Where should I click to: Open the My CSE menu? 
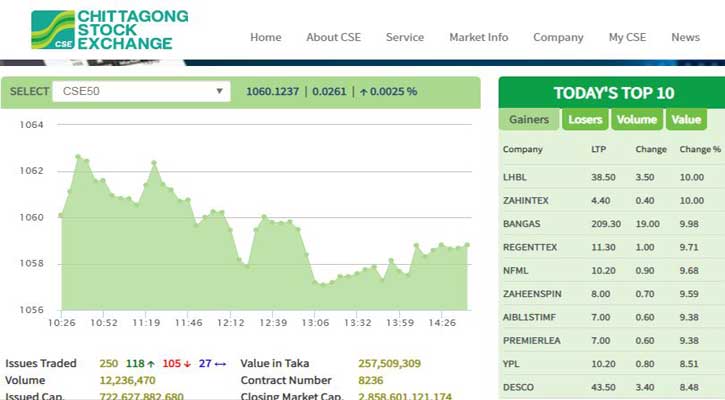[627, 37]
